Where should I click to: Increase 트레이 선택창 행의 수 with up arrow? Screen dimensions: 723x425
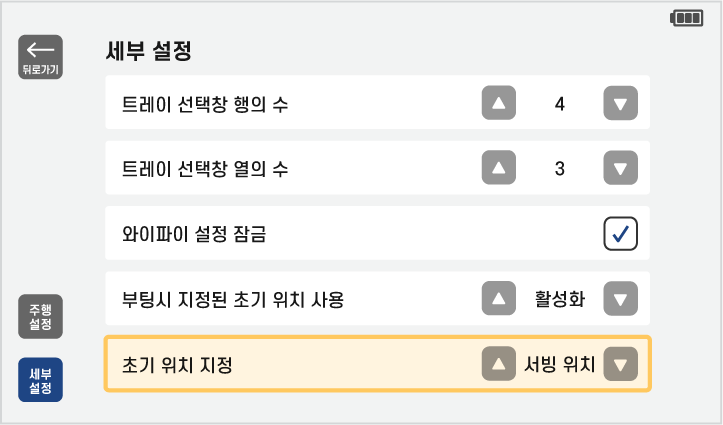[x=499, y=102]
